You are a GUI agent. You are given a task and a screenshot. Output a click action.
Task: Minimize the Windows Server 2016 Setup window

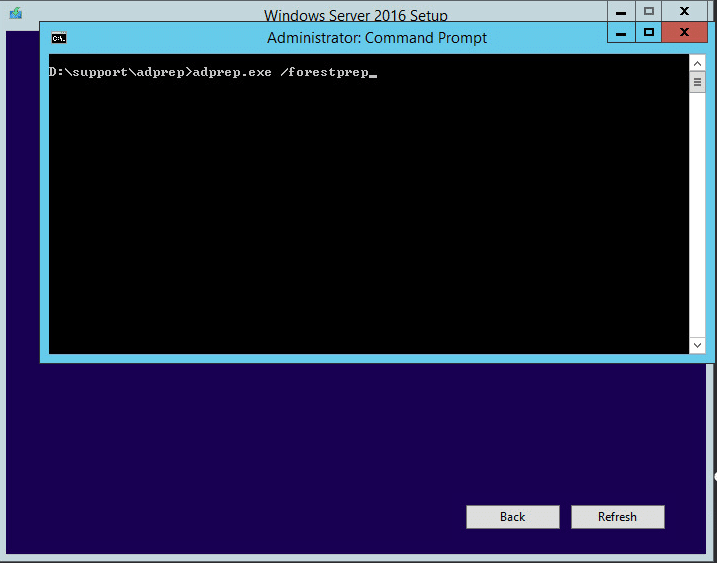621,11
